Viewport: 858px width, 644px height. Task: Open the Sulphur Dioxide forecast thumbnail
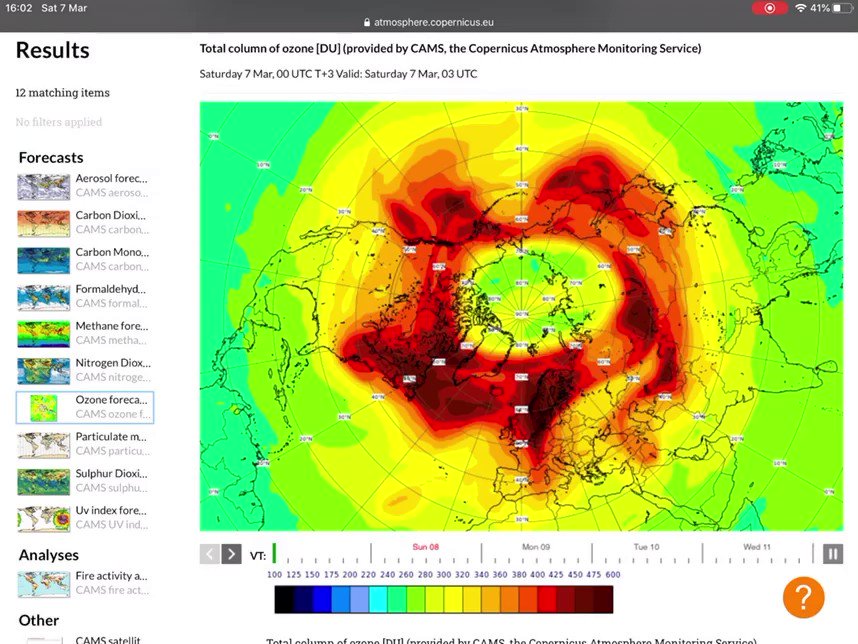pyautogui.click(x=43, y=481)
